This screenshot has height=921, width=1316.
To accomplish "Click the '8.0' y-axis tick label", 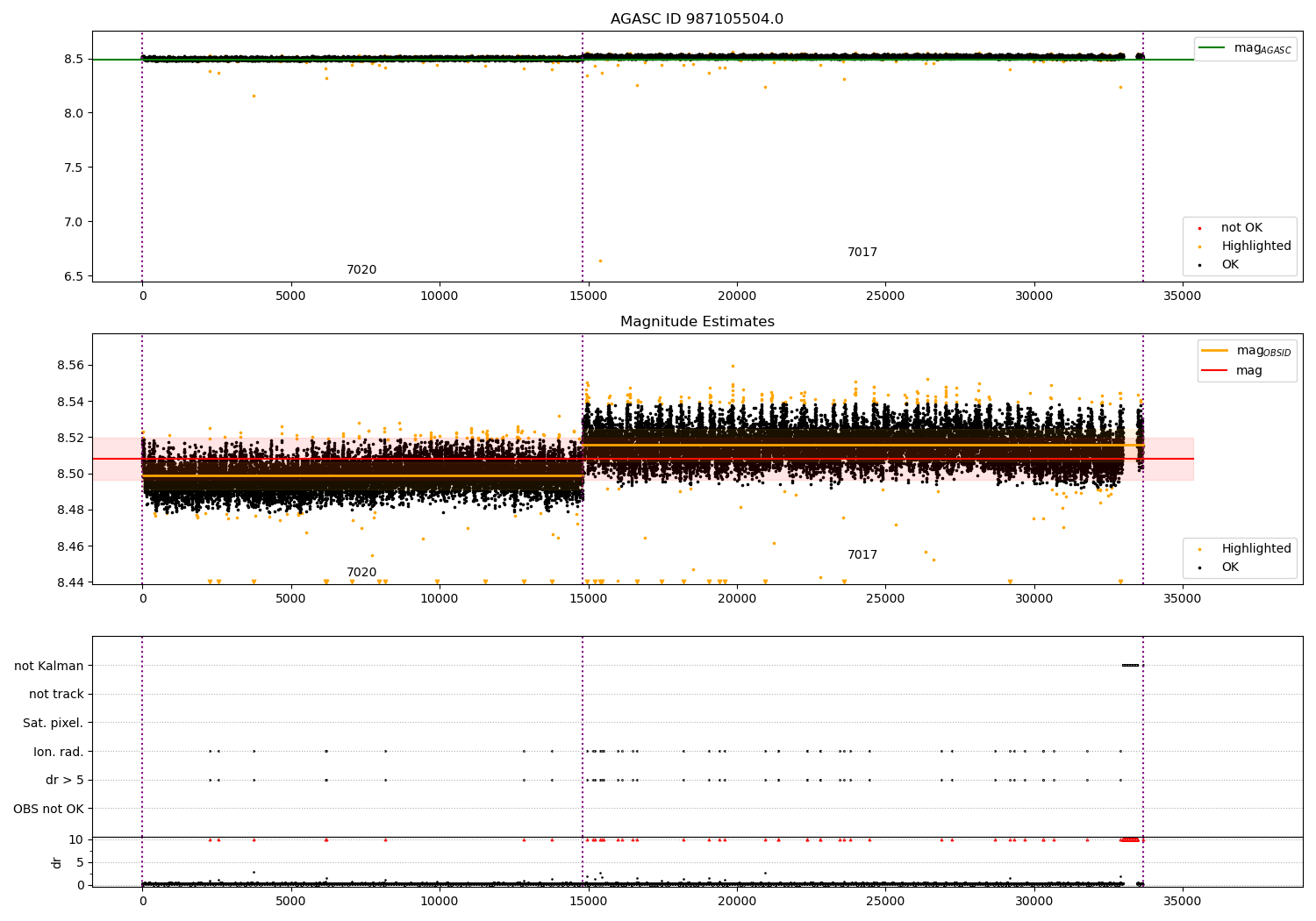I will click(74, 113).
